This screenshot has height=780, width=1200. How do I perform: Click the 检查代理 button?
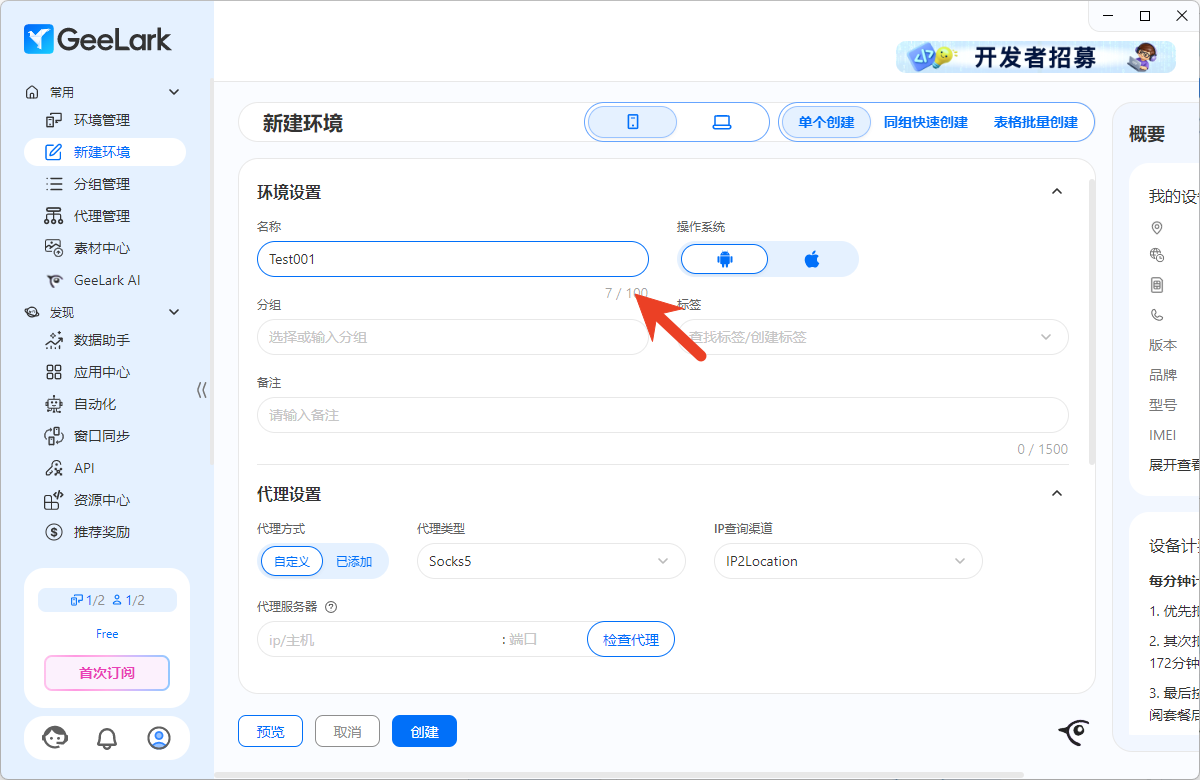click(x=631, y=639)
